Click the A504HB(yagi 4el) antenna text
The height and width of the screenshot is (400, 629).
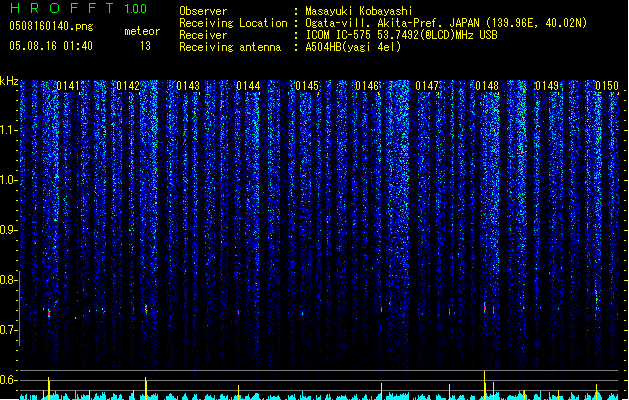[x=353, y=47]
